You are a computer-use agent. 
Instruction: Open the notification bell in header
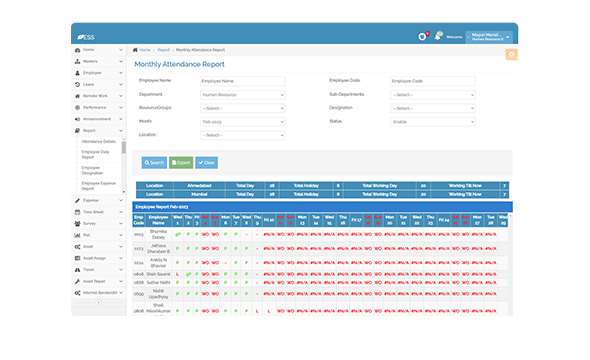(438, 36)
